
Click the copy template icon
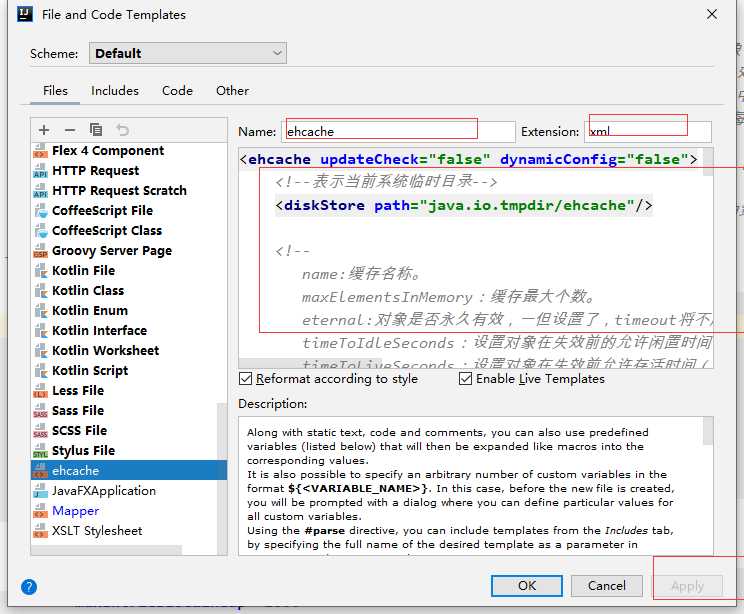pyautogui.click(x=96, y=130)
